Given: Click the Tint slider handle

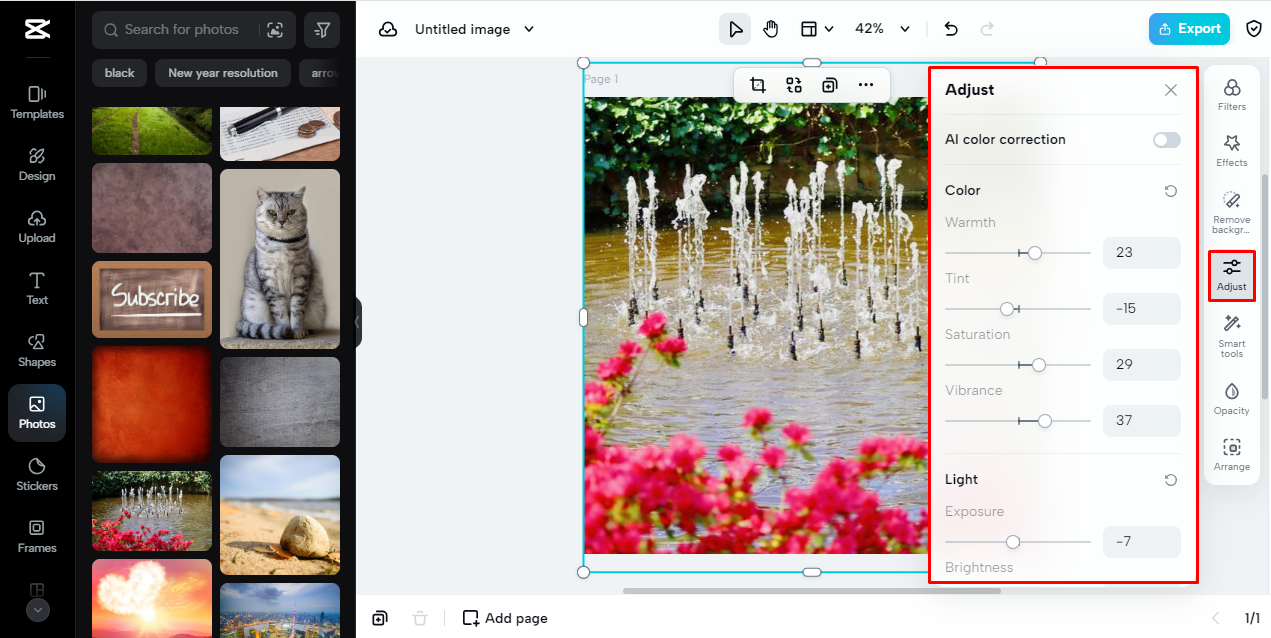Looking at the screenshot, I should click(x=1007, y=309).
